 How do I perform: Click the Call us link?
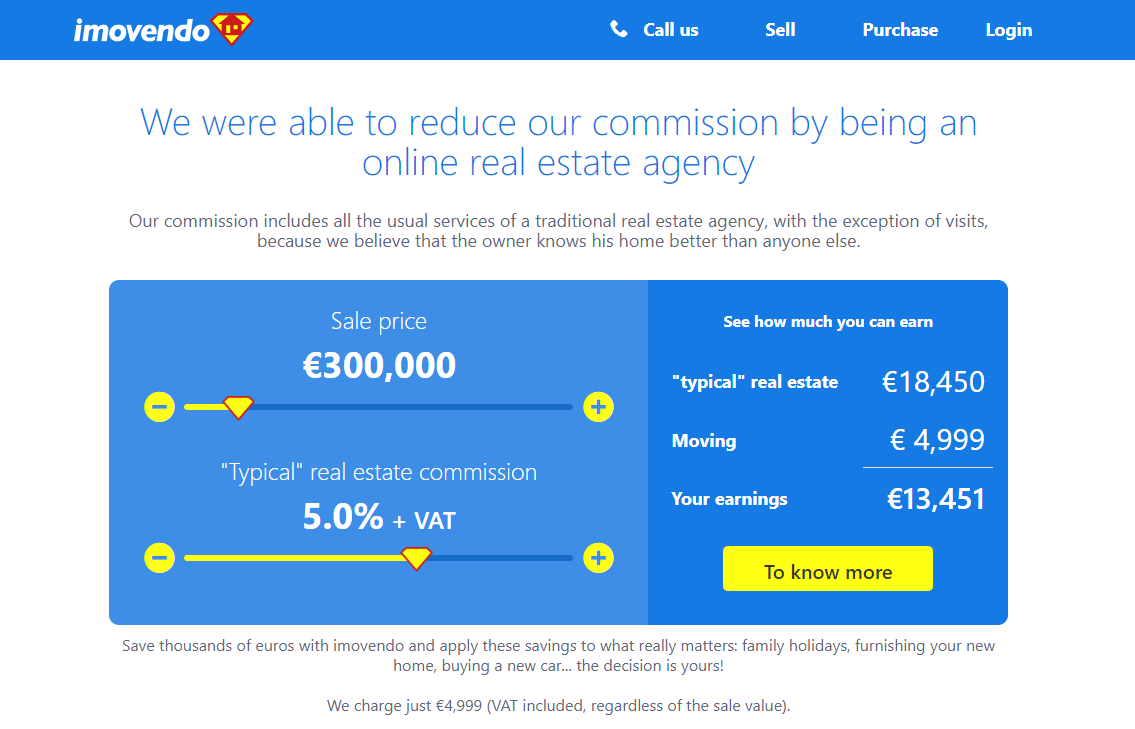click(670, 30)
